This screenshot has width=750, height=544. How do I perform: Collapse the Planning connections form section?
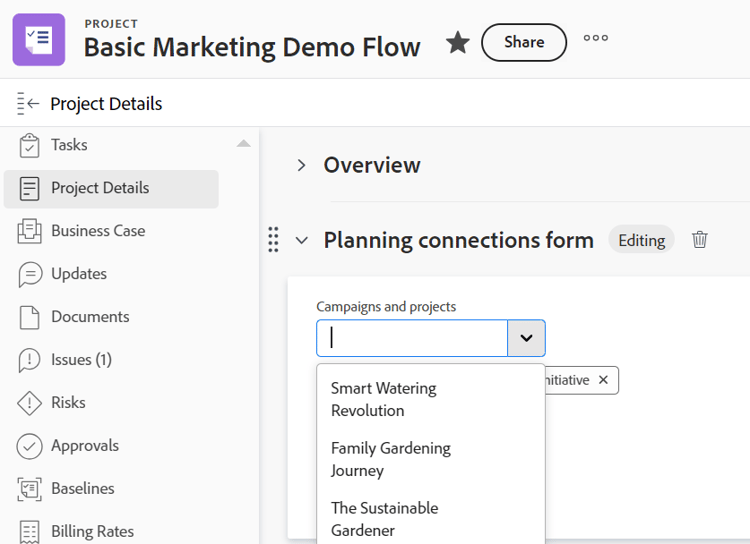click(x=301, y=240)
